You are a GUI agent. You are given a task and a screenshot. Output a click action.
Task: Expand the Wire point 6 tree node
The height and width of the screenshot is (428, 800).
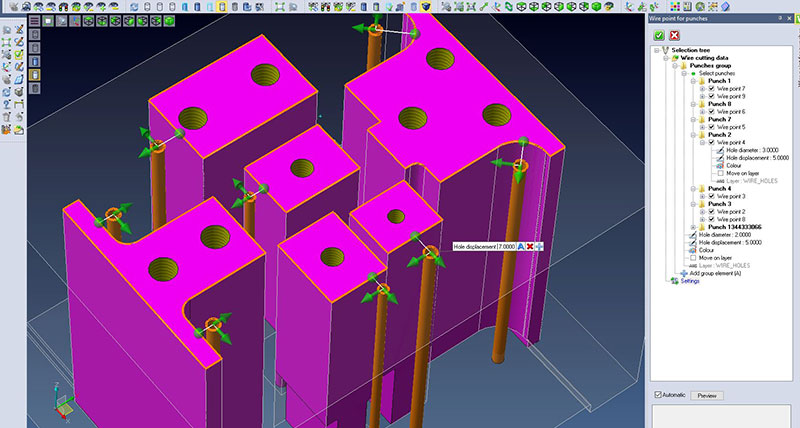coord(702,111)
